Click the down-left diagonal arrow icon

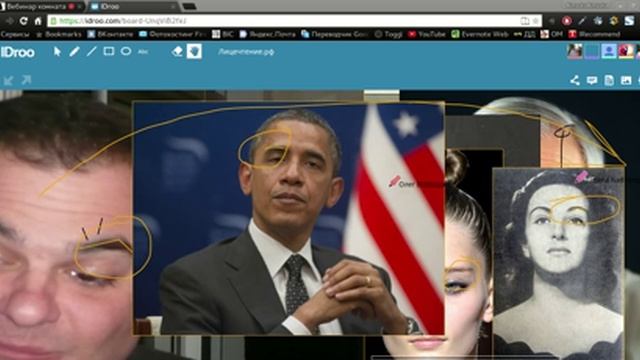click(9, 80)
